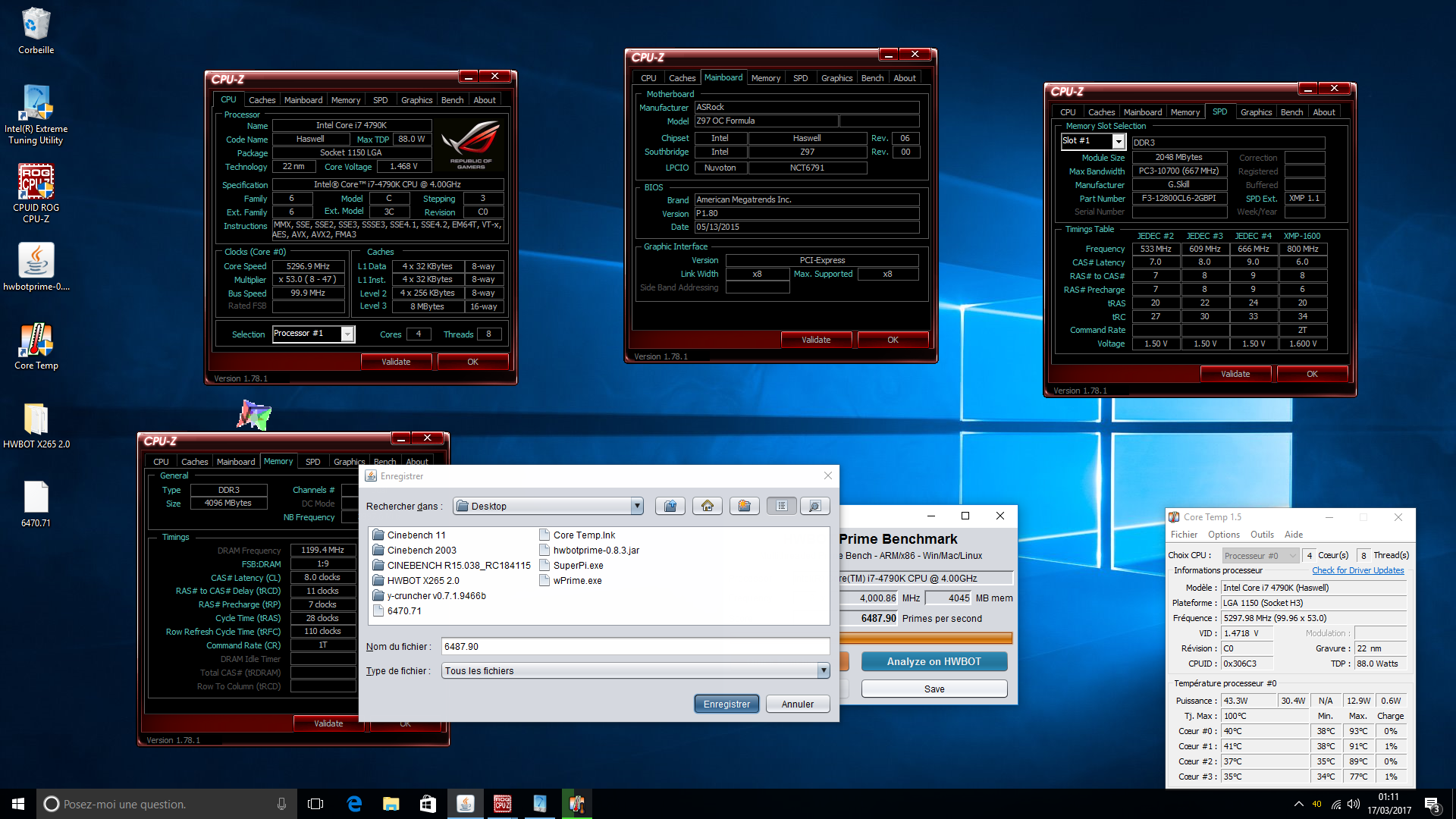Open Bench tab in CPU-Z Mainboard window
The height and width of the screenshot is (819, 1456).
click(872, 78)
